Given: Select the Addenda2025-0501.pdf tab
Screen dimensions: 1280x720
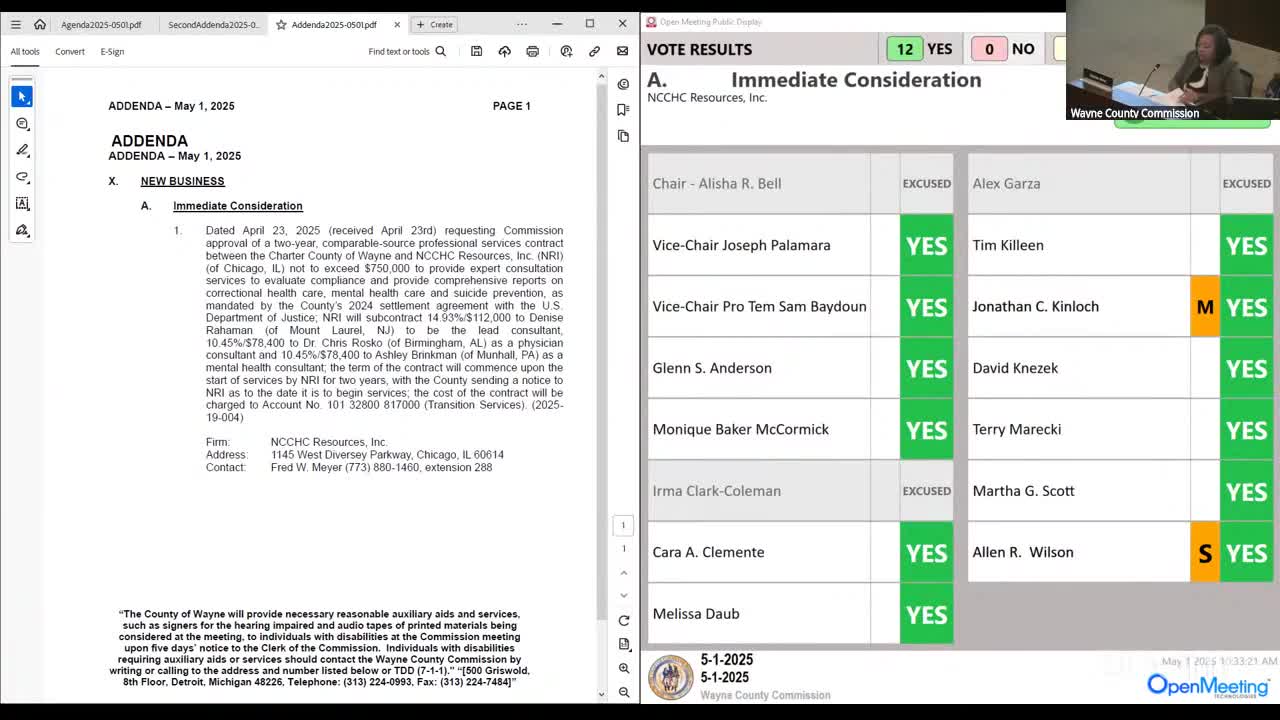Looking at the screenshot, I should 334,24.
